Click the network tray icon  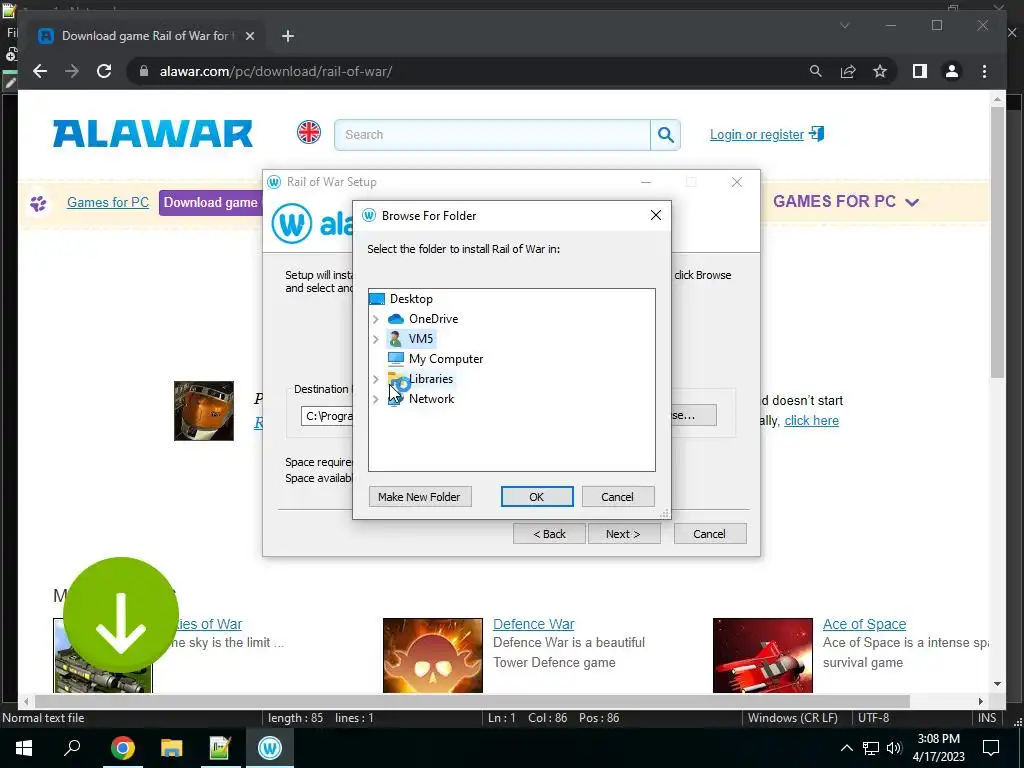tap(871, 748)
